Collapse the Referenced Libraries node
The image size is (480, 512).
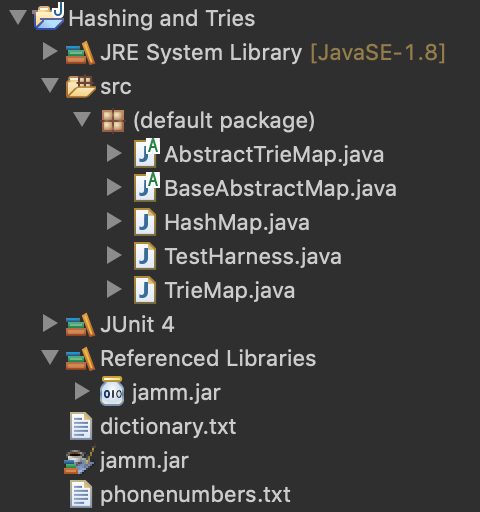coord(50,357)
